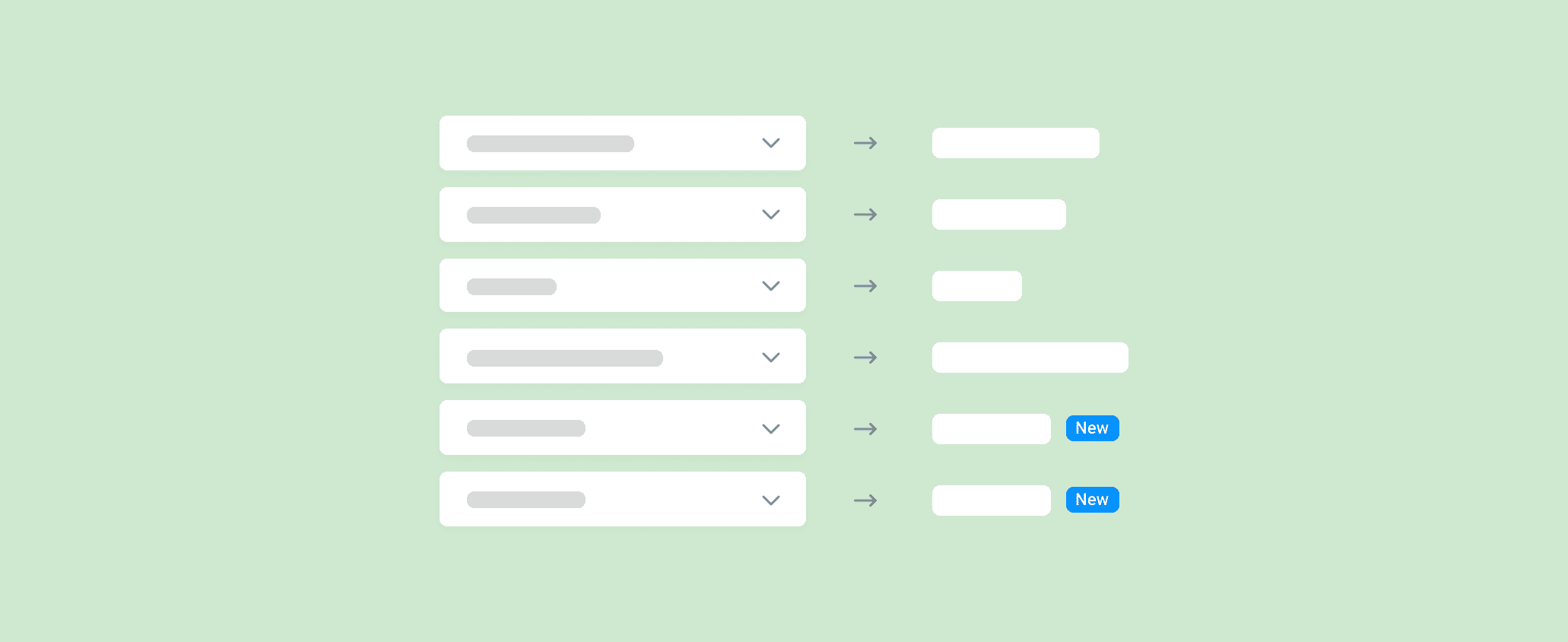The width and height of the screenshot is (1568, 642).
Task: Open the third dropdown's chevron
Action: pos(771,286)
